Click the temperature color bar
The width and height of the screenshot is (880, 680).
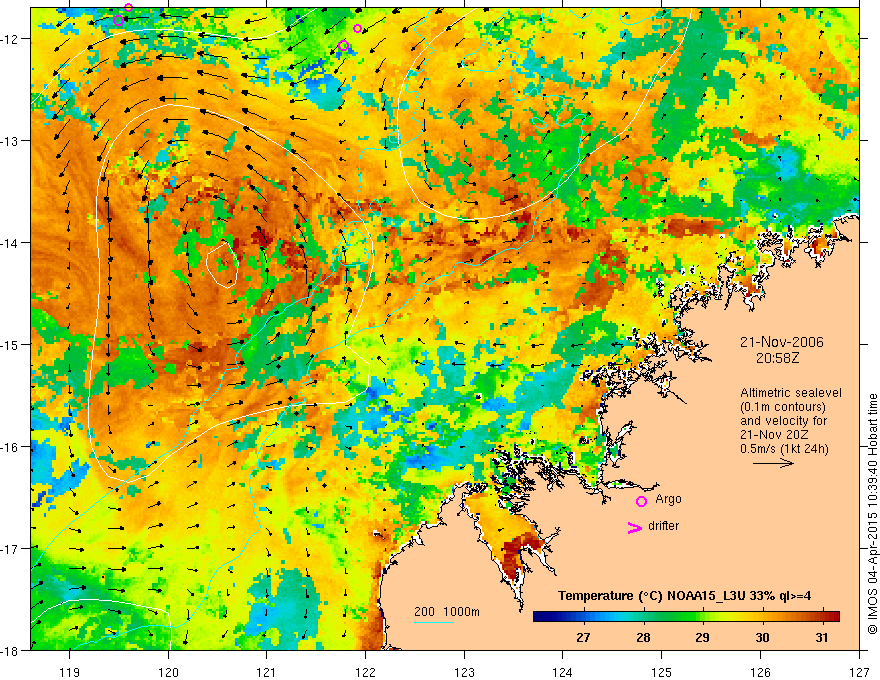(686, 617)
